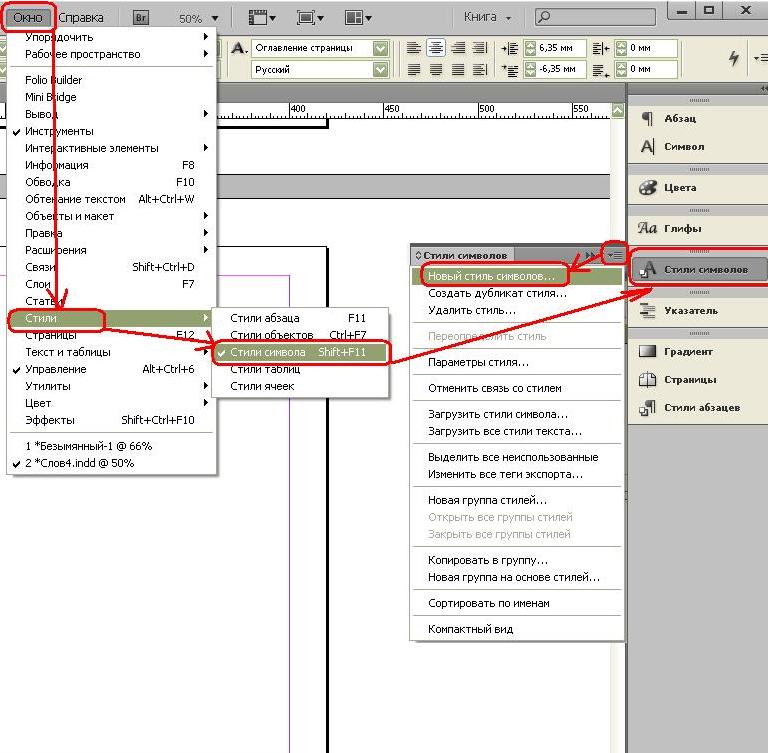Justify text with last line left
The width and height of the screenshot is (768, 753).
414,70
